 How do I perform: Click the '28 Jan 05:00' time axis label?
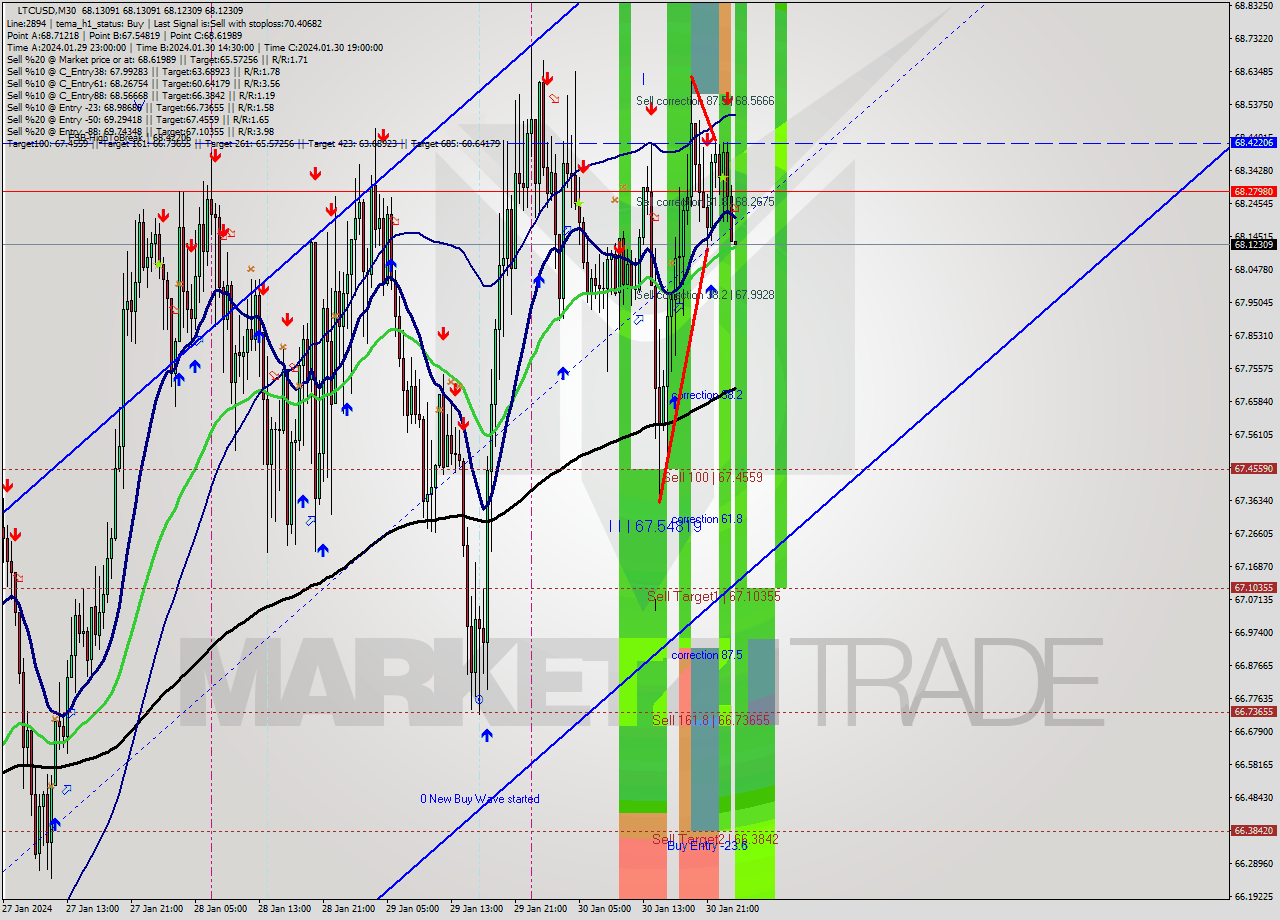coord(221,909)
